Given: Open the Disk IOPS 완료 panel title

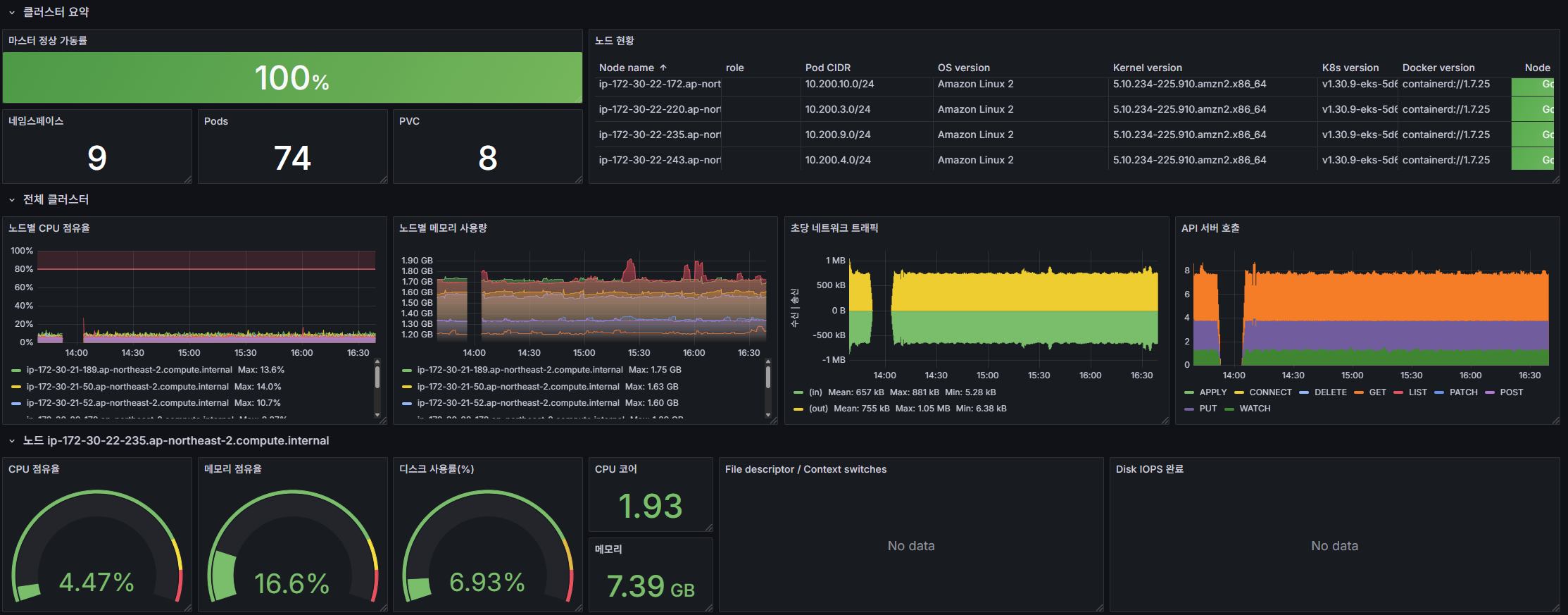Looking at the screenshot, I should tap(1150, 469).
